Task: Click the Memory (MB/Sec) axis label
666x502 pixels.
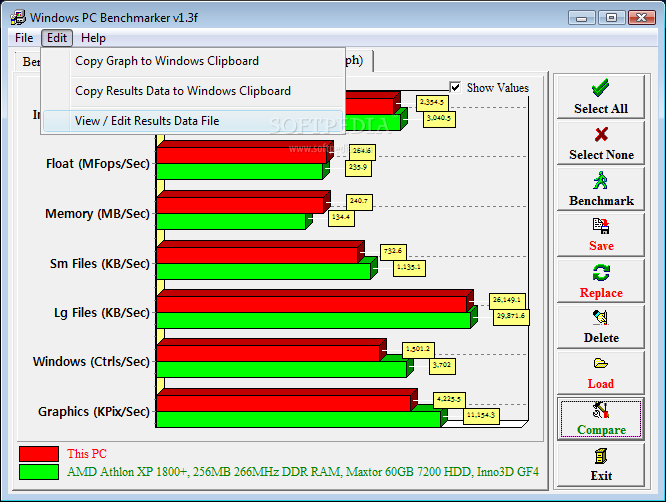Action: [x=97, y=213]
